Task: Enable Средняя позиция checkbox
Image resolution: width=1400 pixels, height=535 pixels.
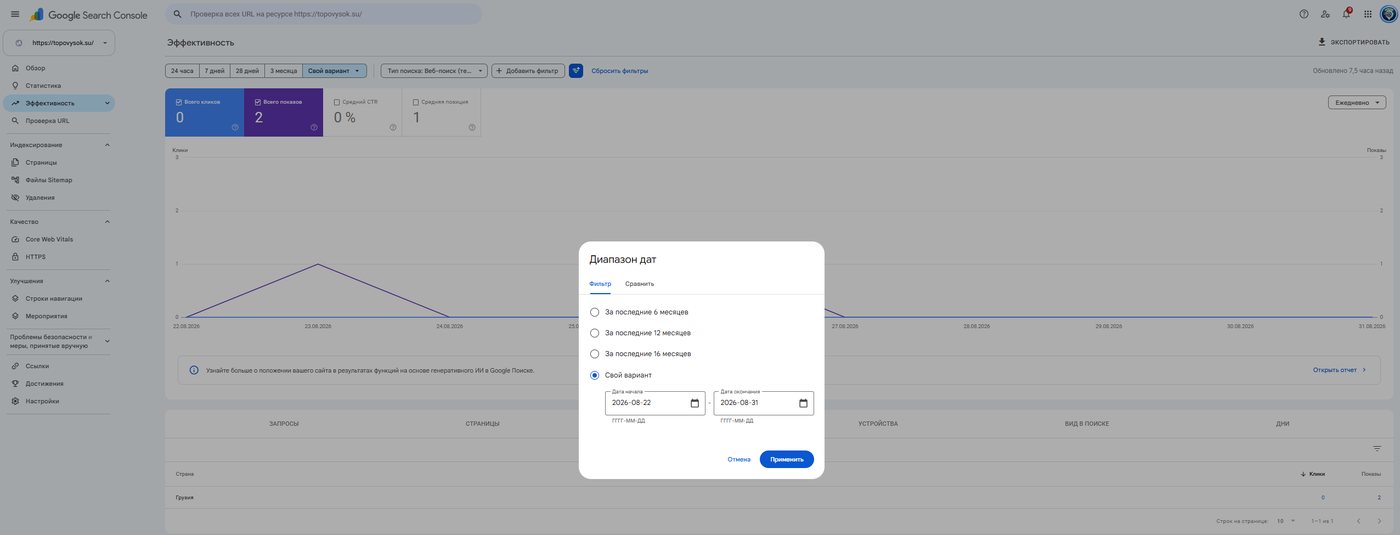Action: pyautogui.click(x=415, y=102)
